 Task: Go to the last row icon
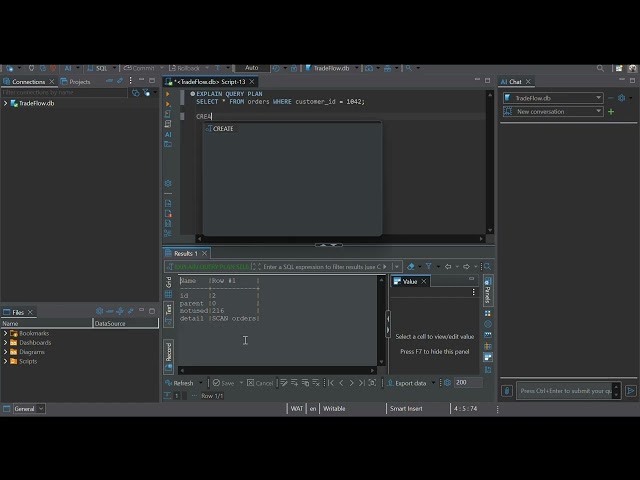(x=362, y=383)
